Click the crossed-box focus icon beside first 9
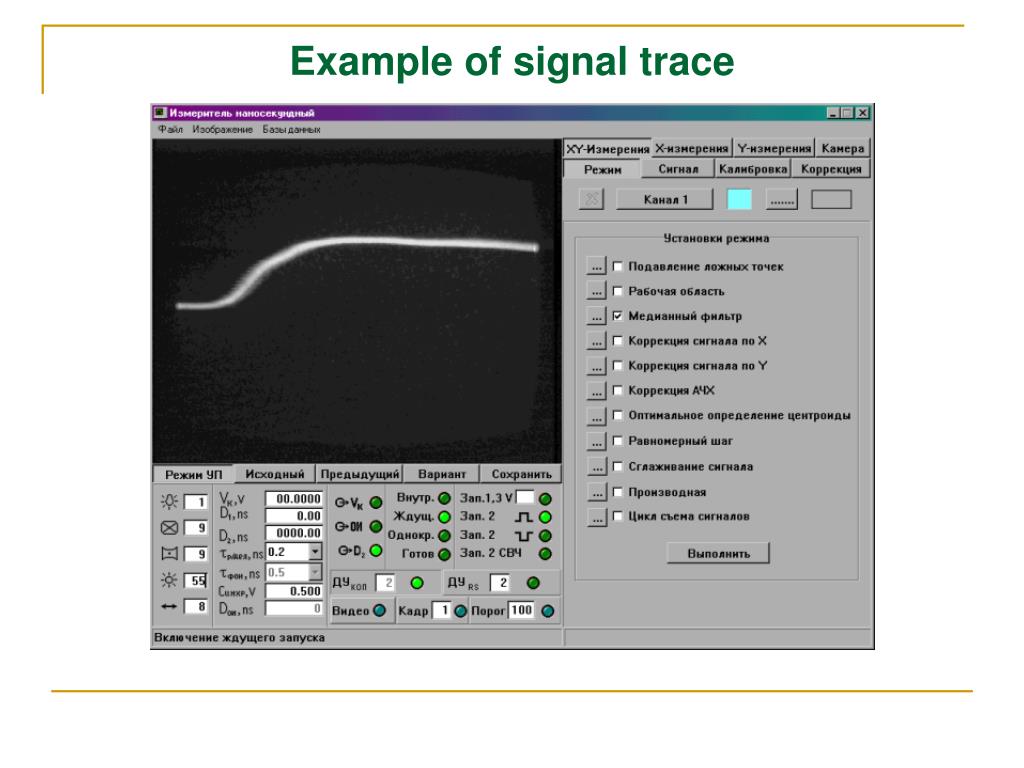This screenshot has width=1024, height=768. pos(169,528)
